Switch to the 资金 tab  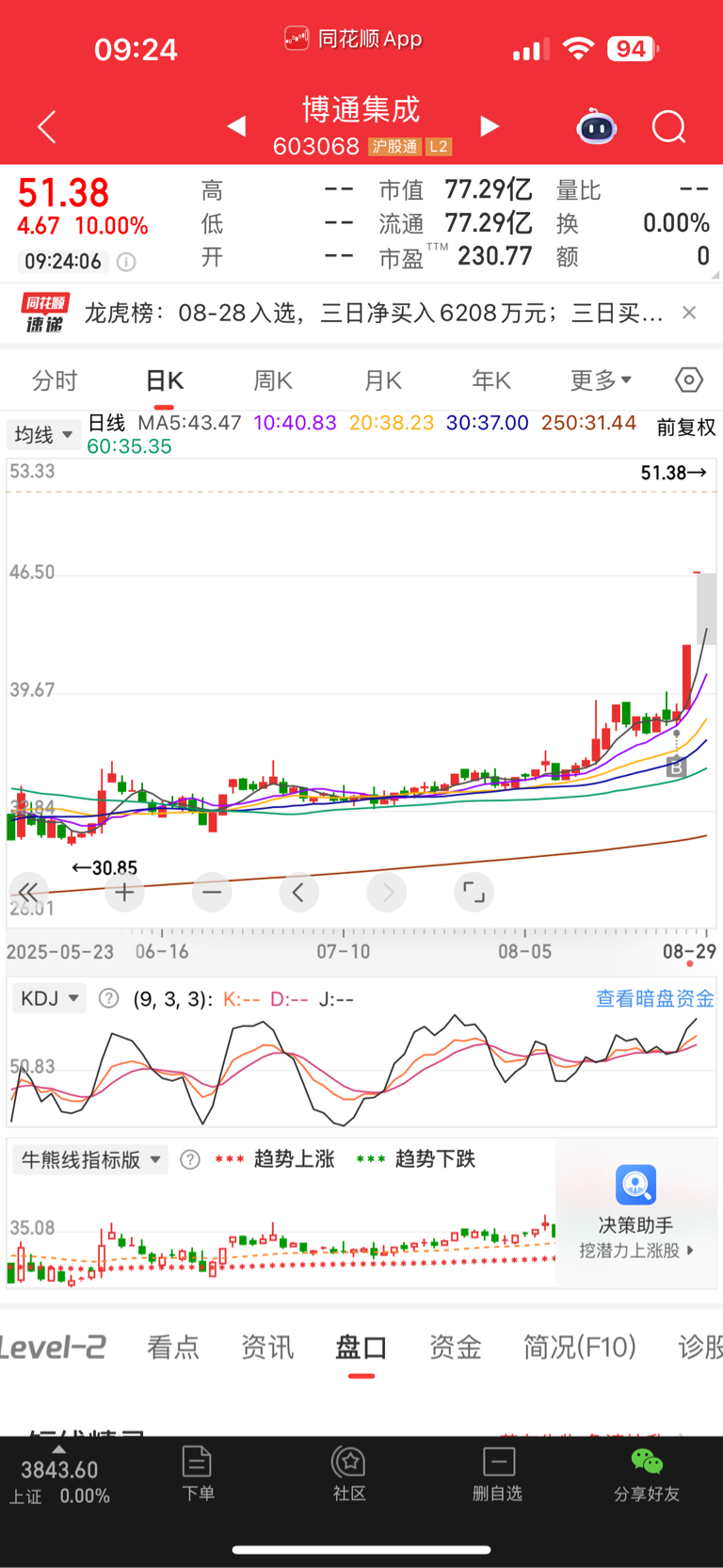pos(456,1348)
